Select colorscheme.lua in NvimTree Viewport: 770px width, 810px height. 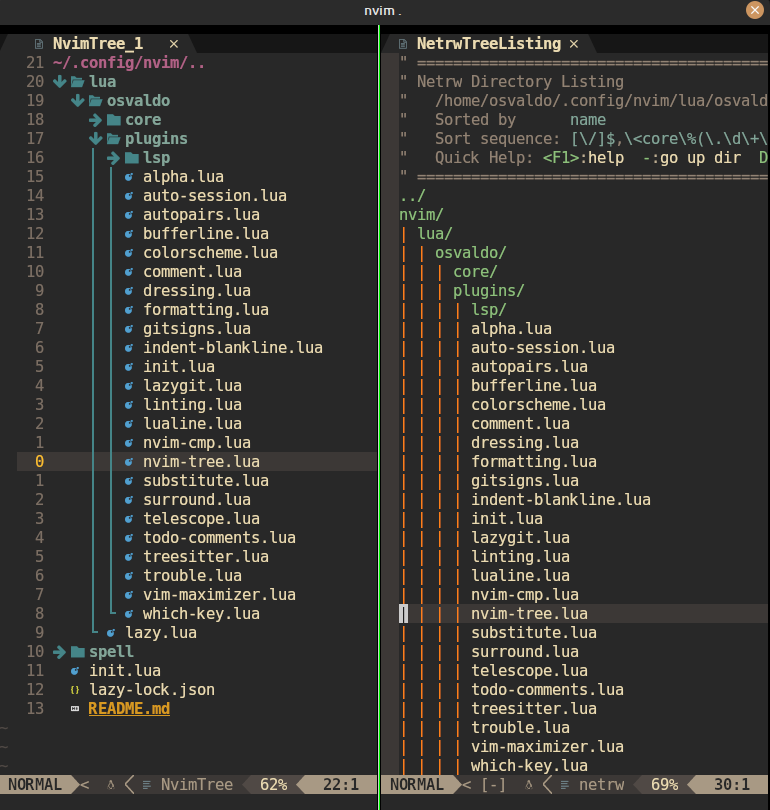click(x=210, y=253)
